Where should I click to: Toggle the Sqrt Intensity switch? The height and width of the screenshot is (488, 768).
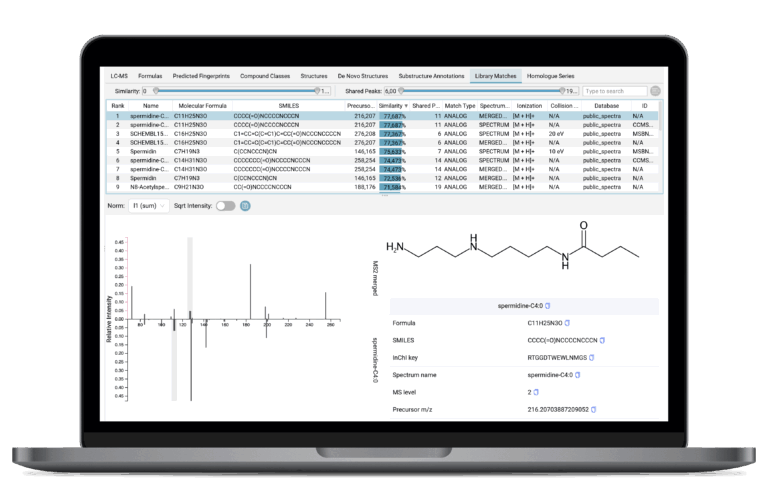click(x=225, y=206)
